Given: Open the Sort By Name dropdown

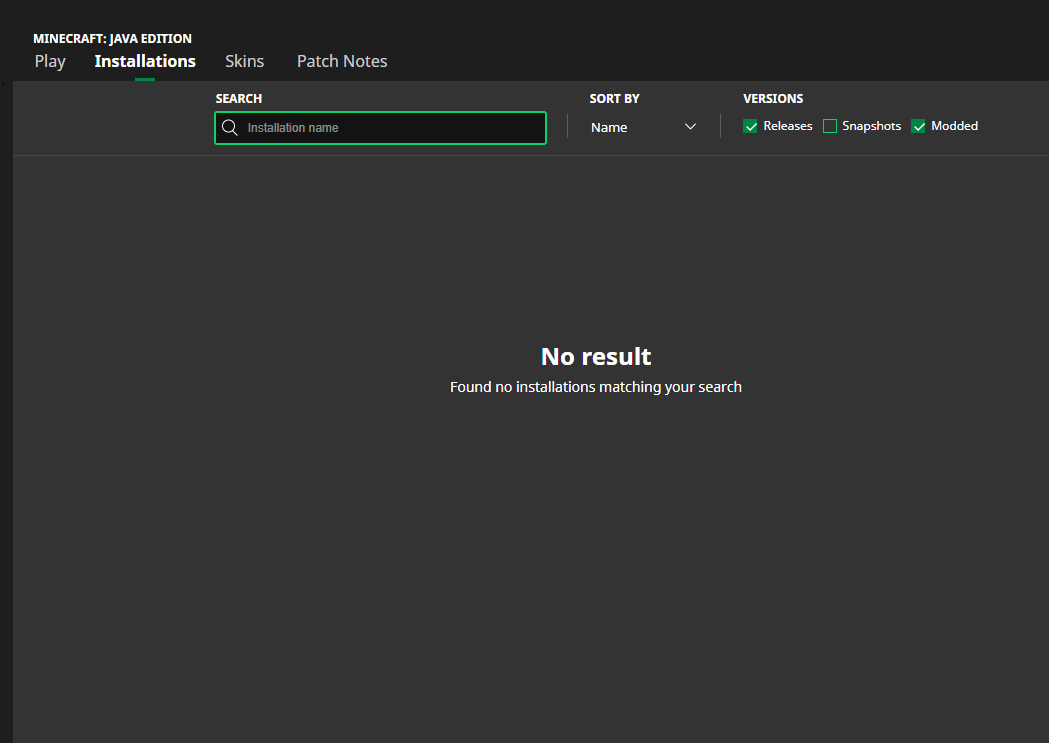Looking at the screenshot, I should [x=644, y=127].
